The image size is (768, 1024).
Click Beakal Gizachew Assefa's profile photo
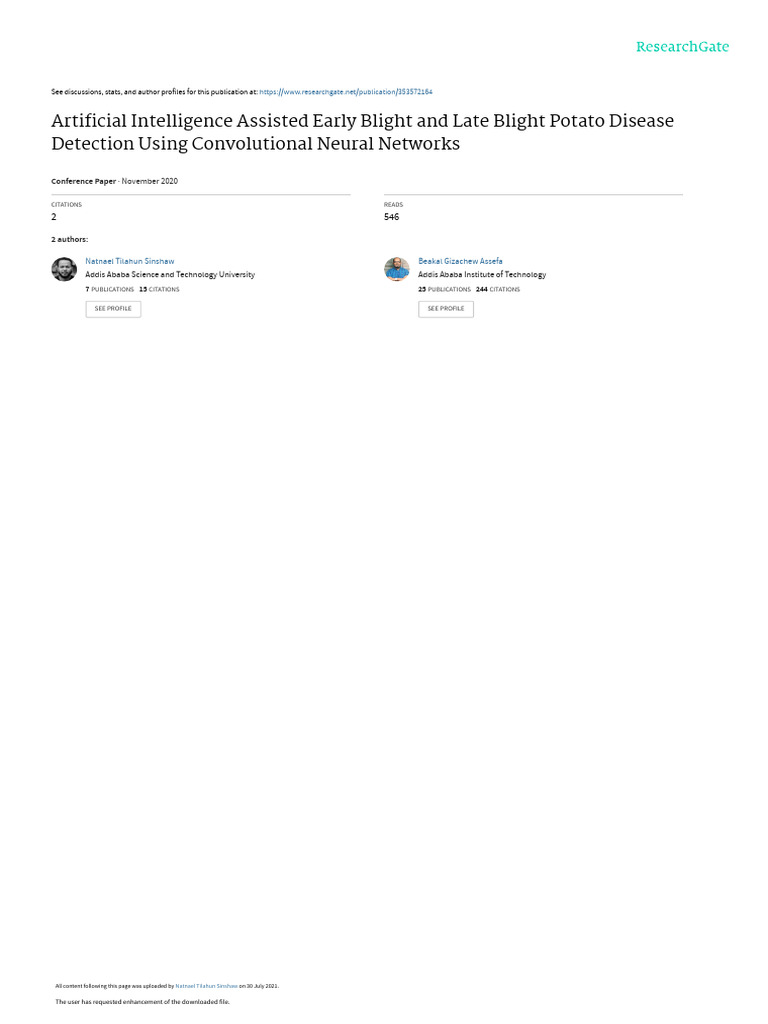[x=397, y=269]
